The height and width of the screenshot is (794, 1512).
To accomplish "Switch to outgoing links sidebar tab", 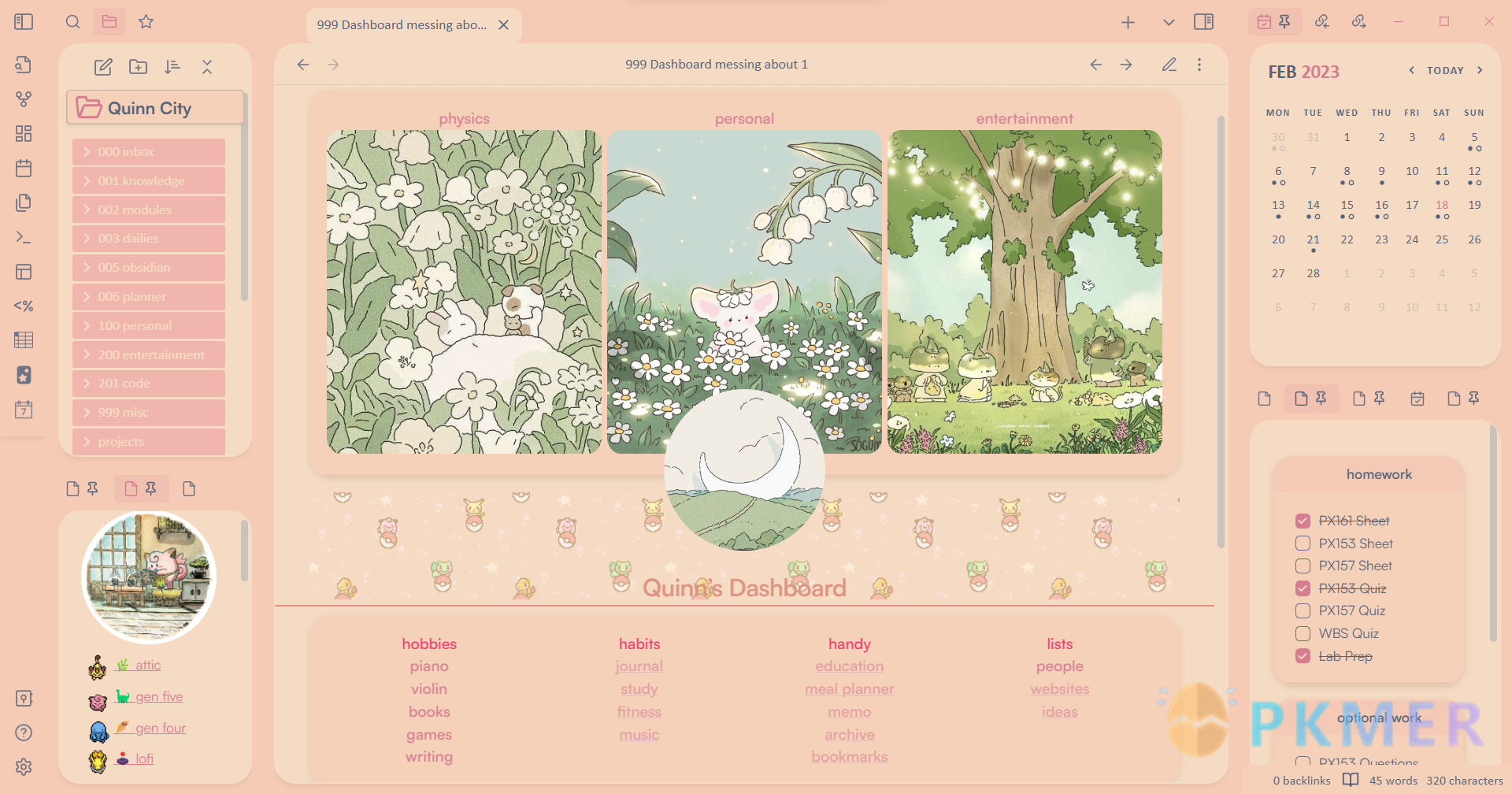I will point(1358,22).
